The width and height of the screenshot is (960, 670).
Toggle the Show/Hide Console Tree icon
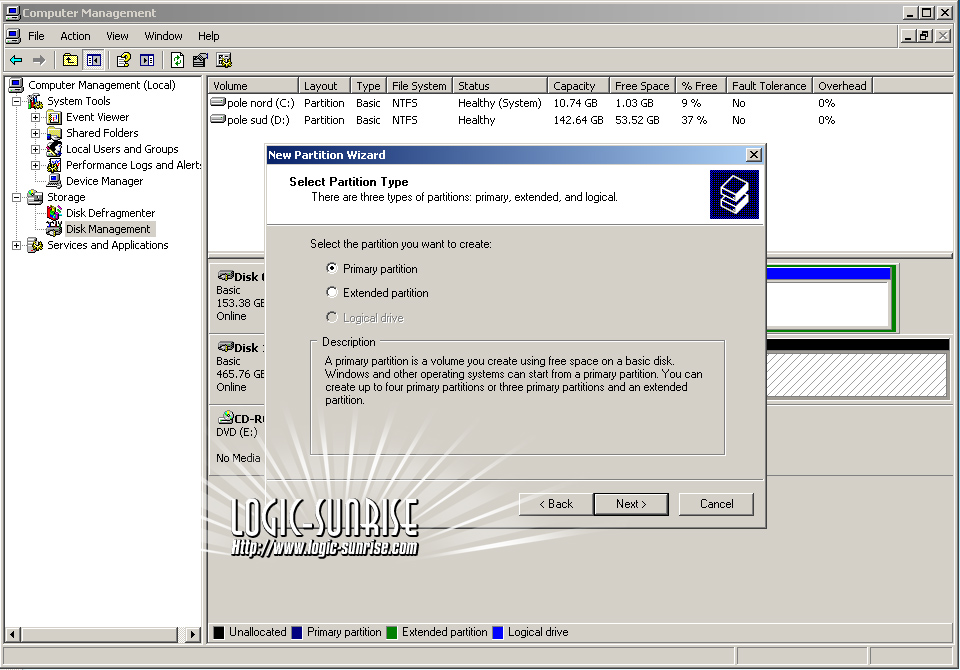[93, 60]
